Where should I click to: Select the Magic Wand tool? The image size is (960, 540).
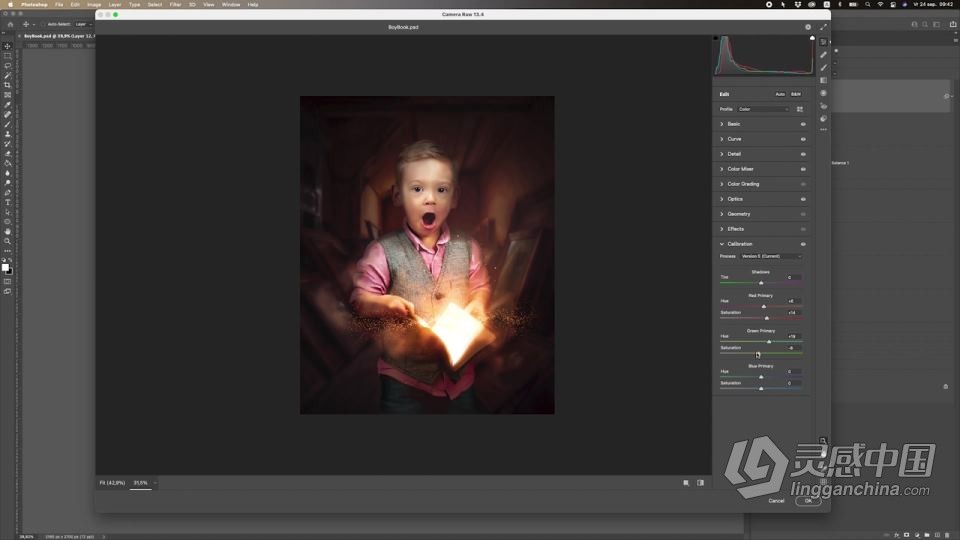tap(7, 75)
